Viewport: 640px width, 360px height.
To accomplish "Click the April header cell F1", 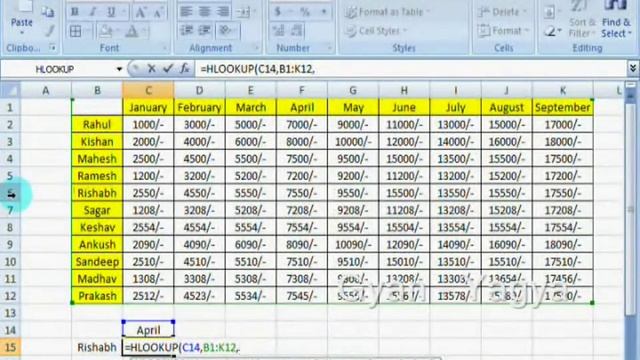I will click(x=302, y=108).
